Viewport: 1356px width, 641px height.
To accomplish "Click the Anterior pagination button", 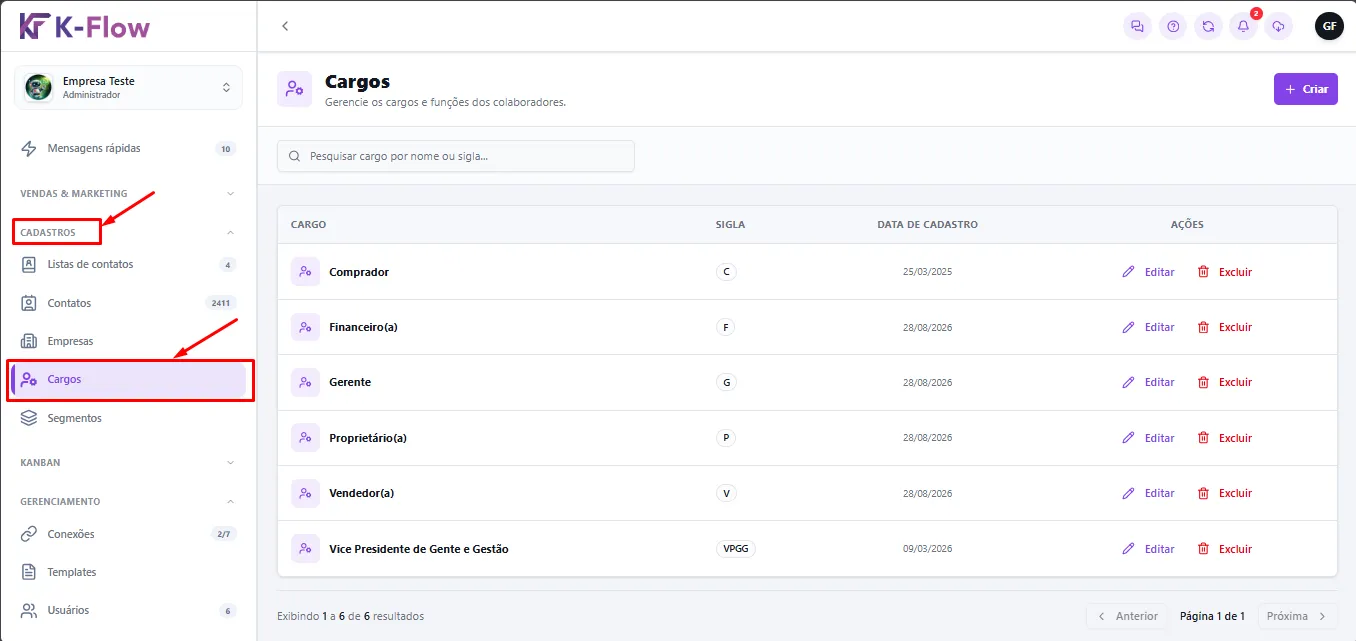I will (1127, 616).
